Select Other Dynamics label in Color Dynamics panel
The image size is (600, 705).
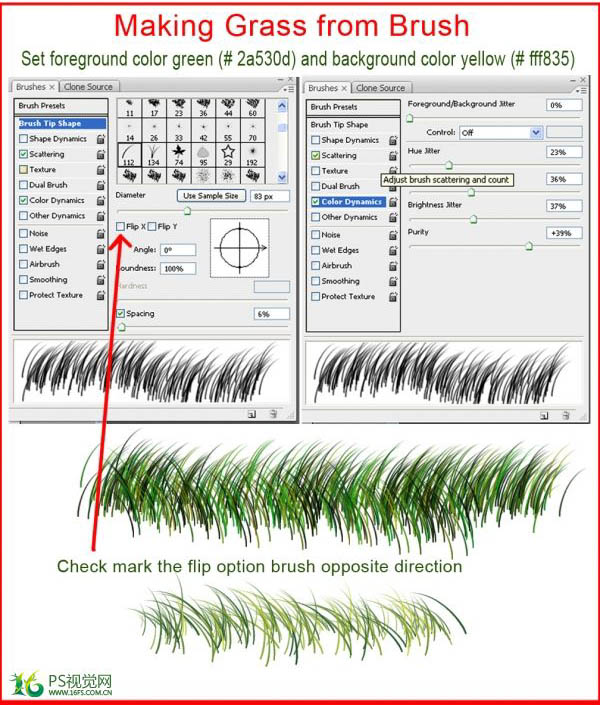coord(349,217)
